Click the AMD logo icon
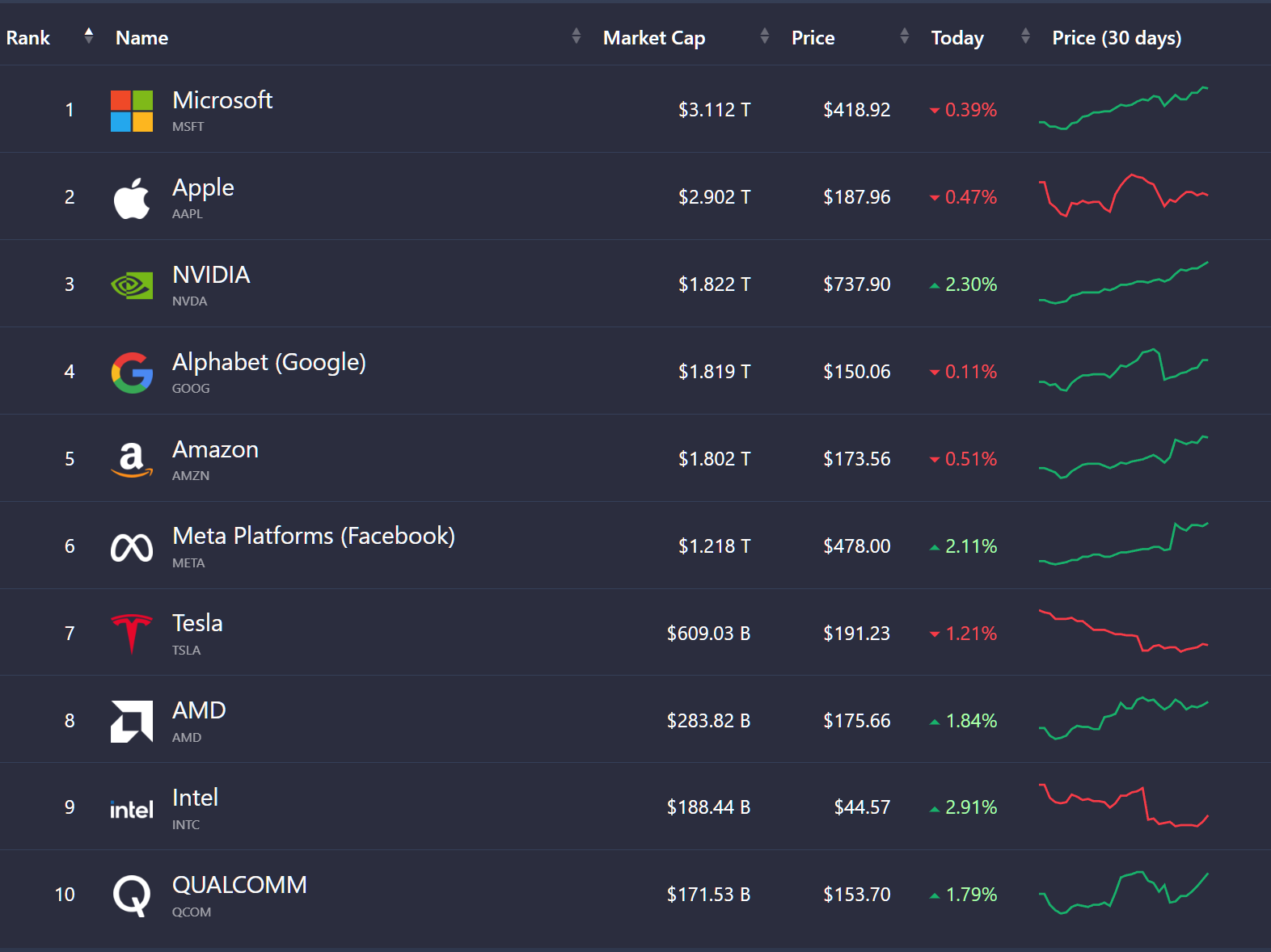This screenshot has width=1271, height=952. coord(132,721)
